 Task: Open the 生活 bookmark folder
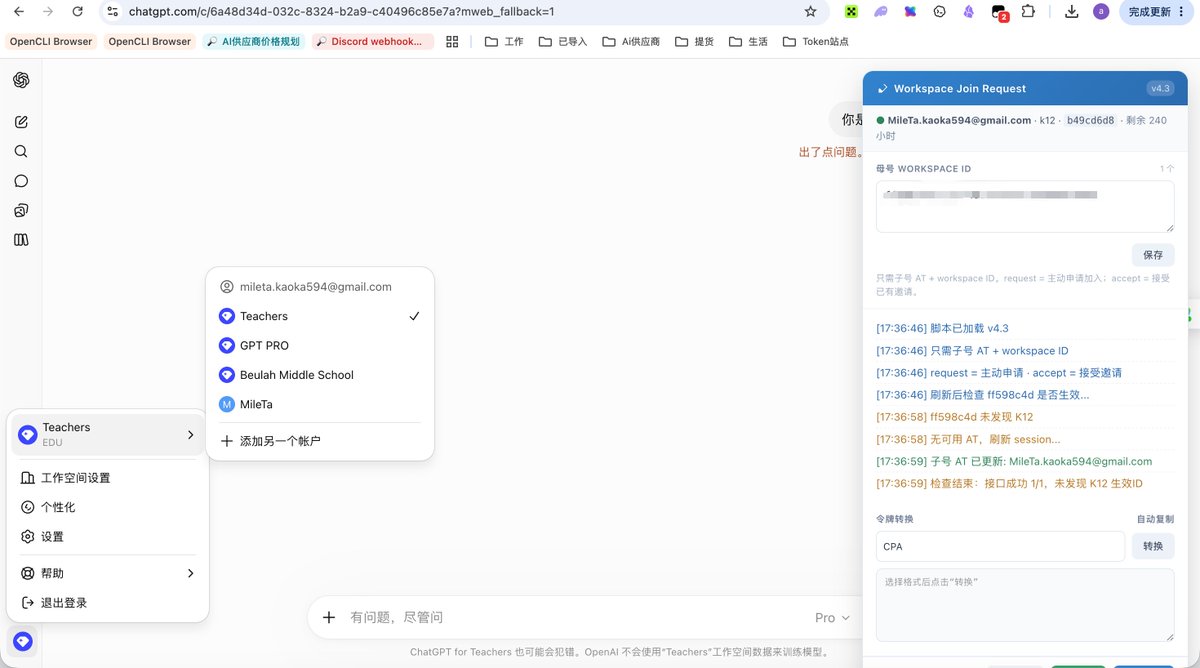coord(749,41)
